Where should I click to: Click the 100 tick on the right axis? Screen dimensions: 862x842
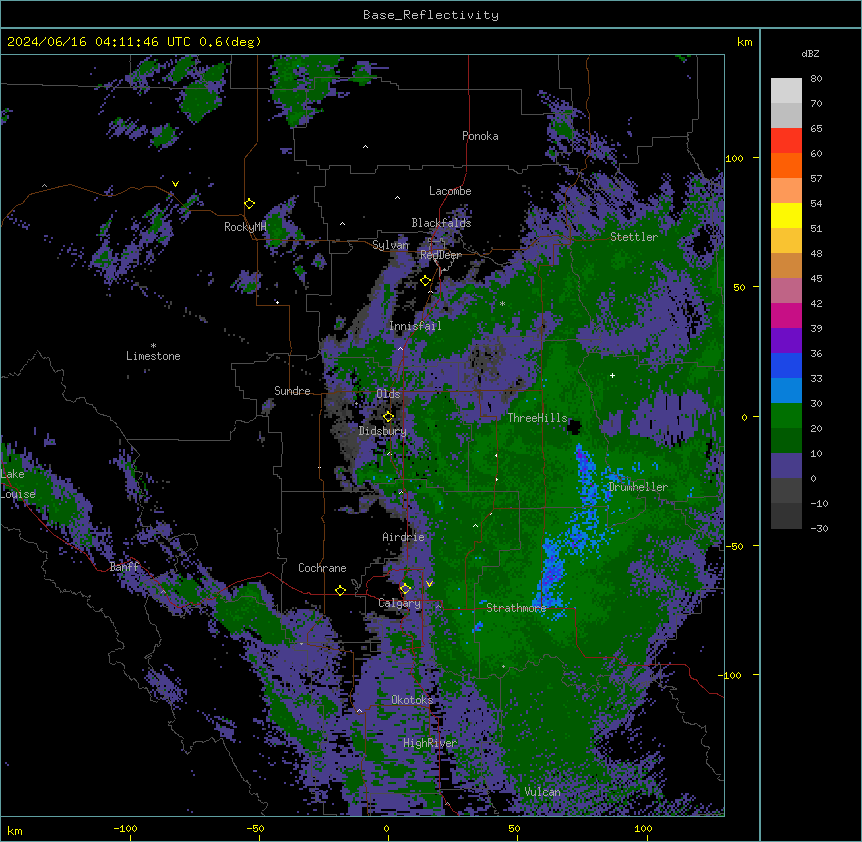click(x=734, y=158)
